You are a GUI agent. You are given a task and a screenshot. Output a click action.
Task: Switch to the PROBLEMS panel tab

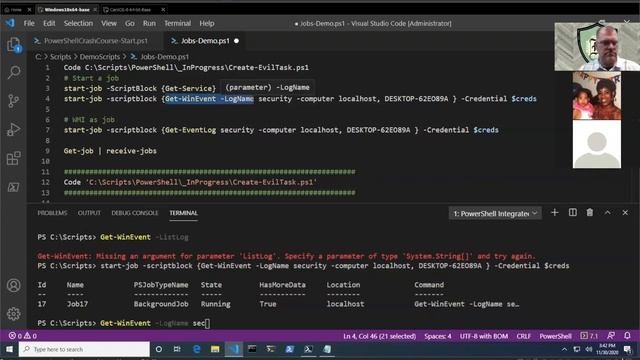click(52, 213)
